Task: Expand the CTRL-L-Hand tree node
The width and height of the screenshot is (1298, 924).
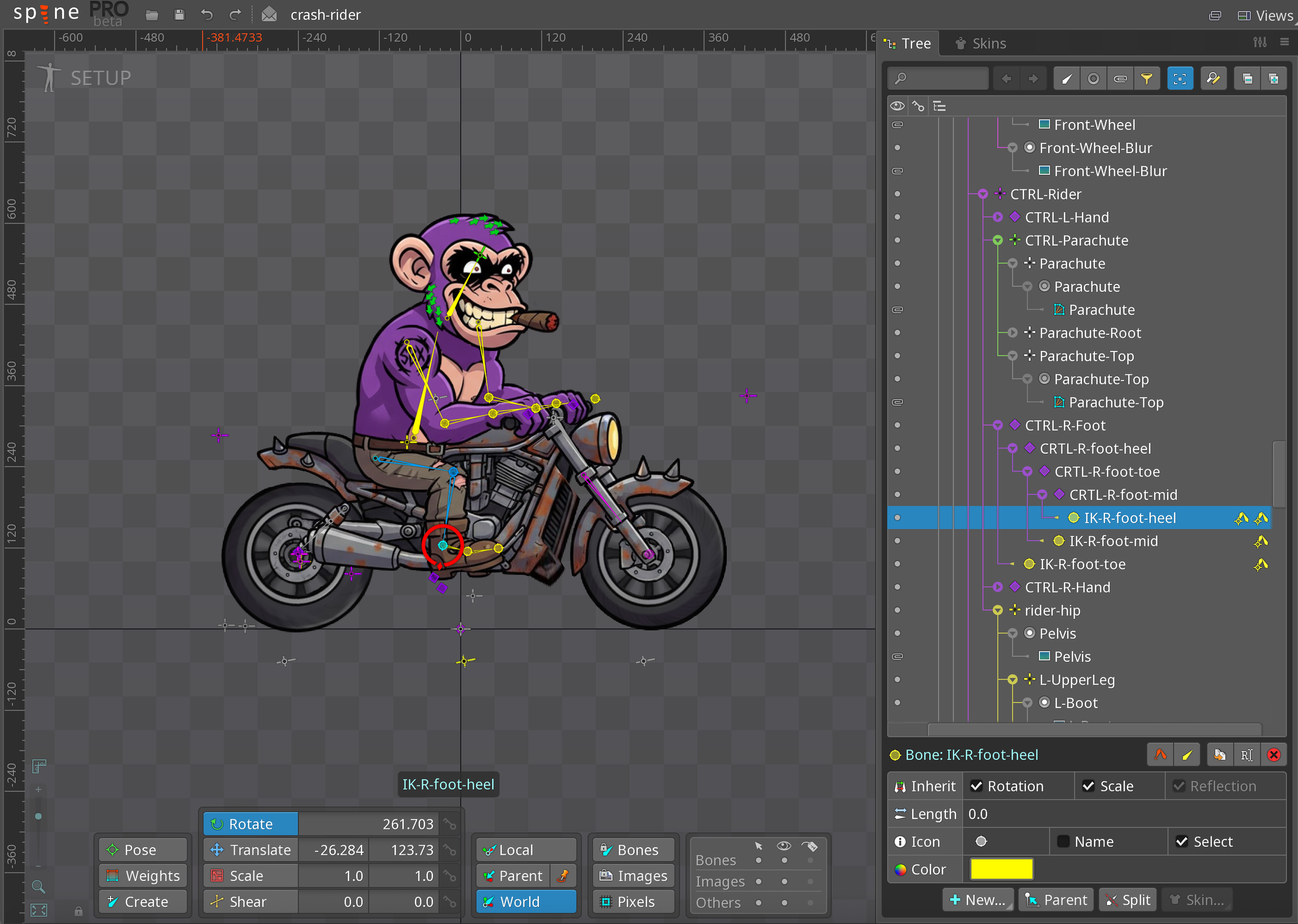Action: [997, 218]
